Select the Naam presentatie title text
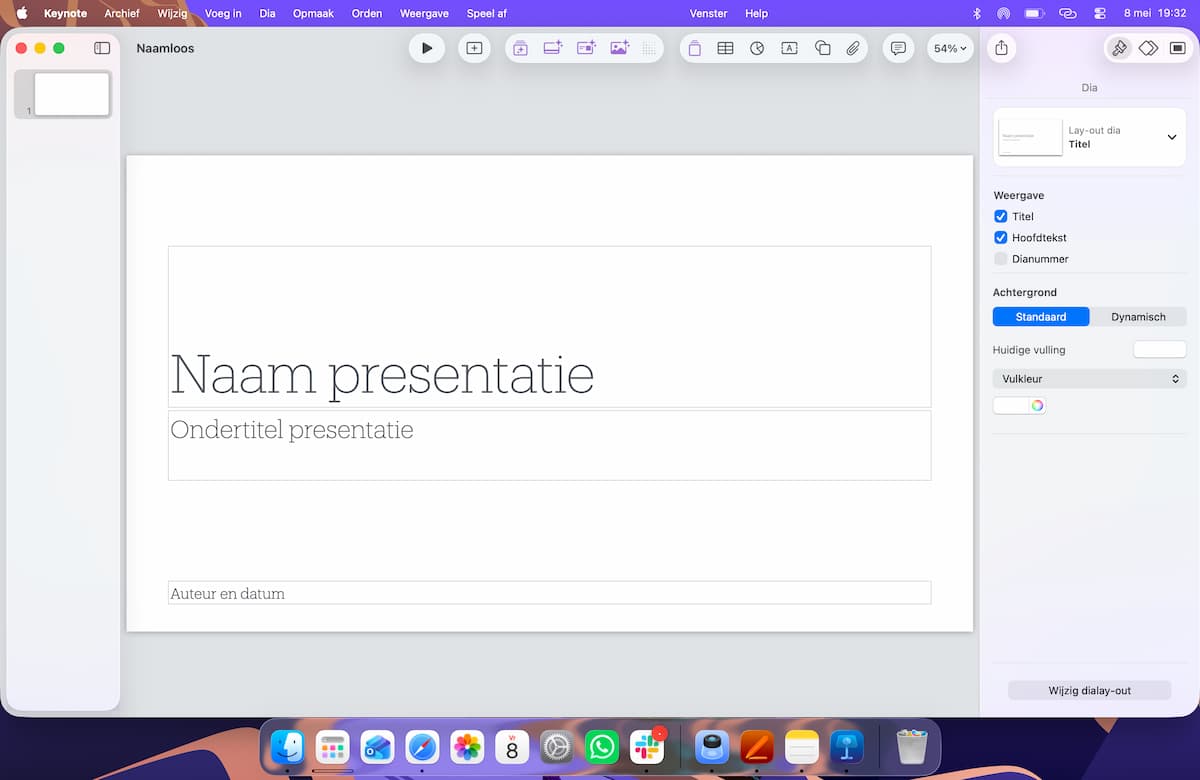The height and width of the screenshot is (780, 1200). (382, 375)
